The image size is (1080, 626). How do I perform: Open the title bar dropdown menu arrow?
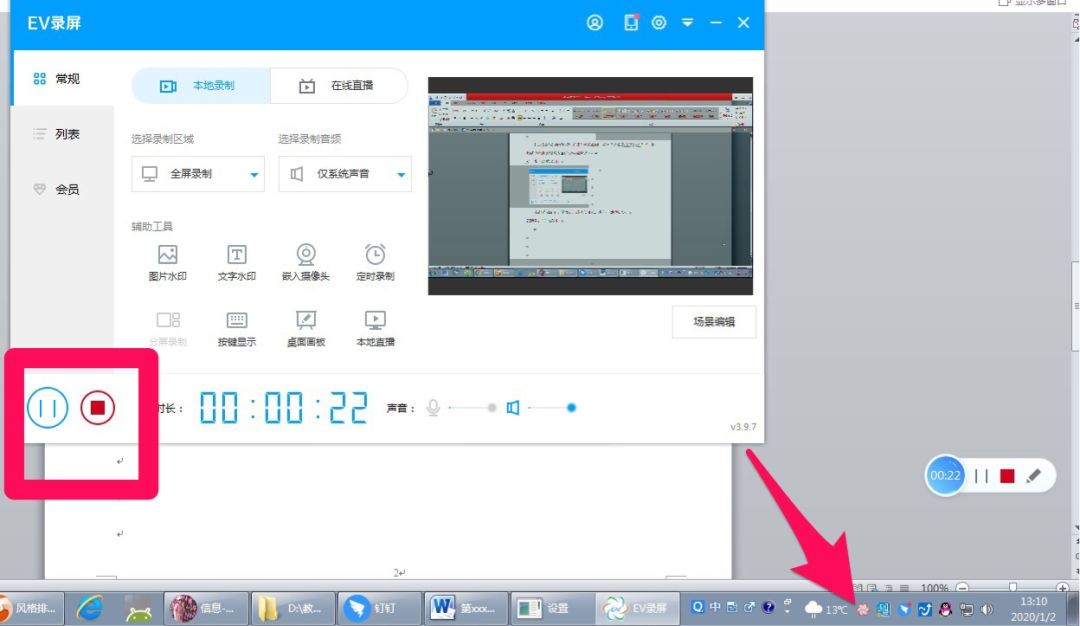click(687, 23)
